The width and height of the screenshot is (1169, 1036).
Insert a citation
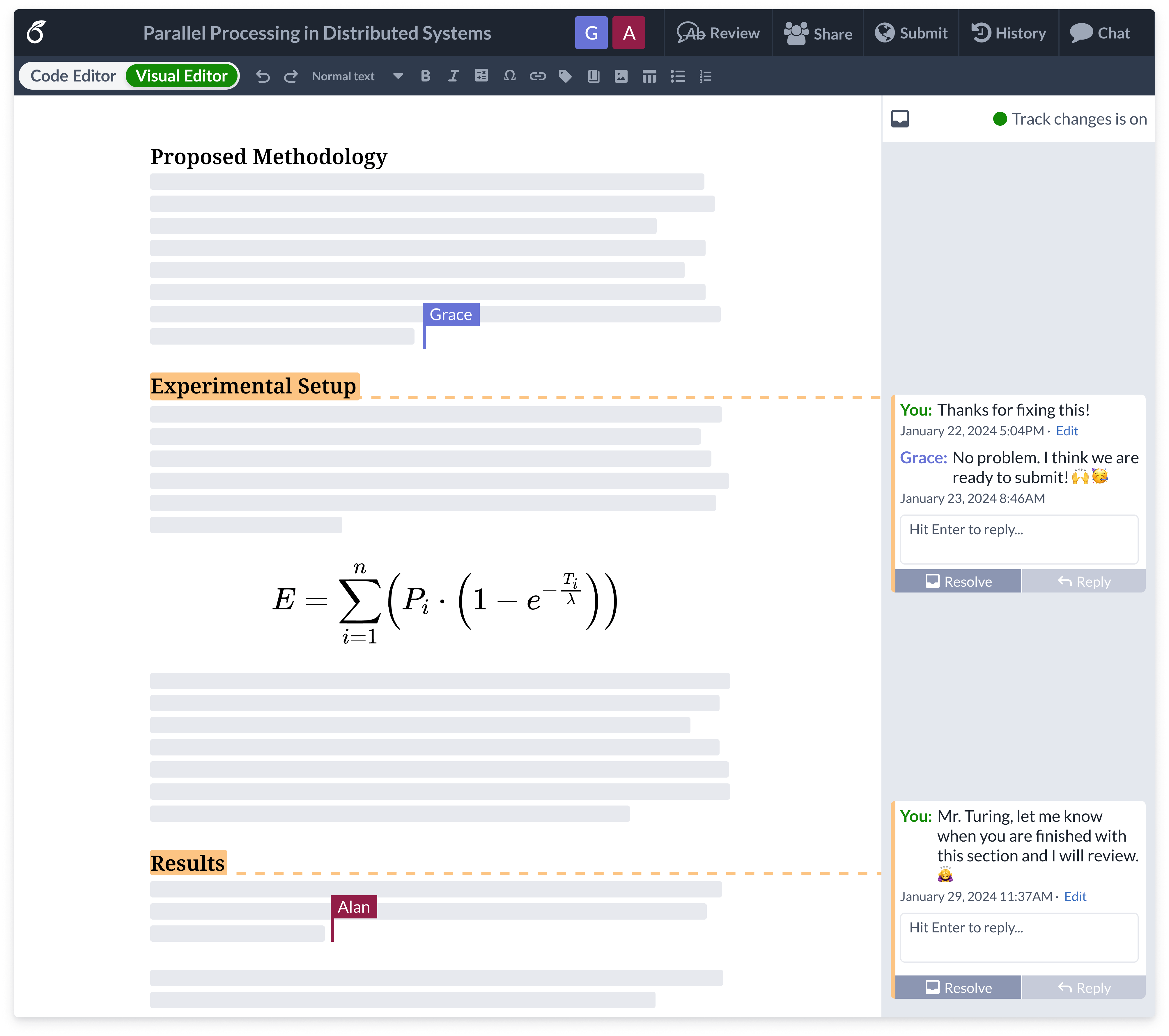tap(593, 75)
